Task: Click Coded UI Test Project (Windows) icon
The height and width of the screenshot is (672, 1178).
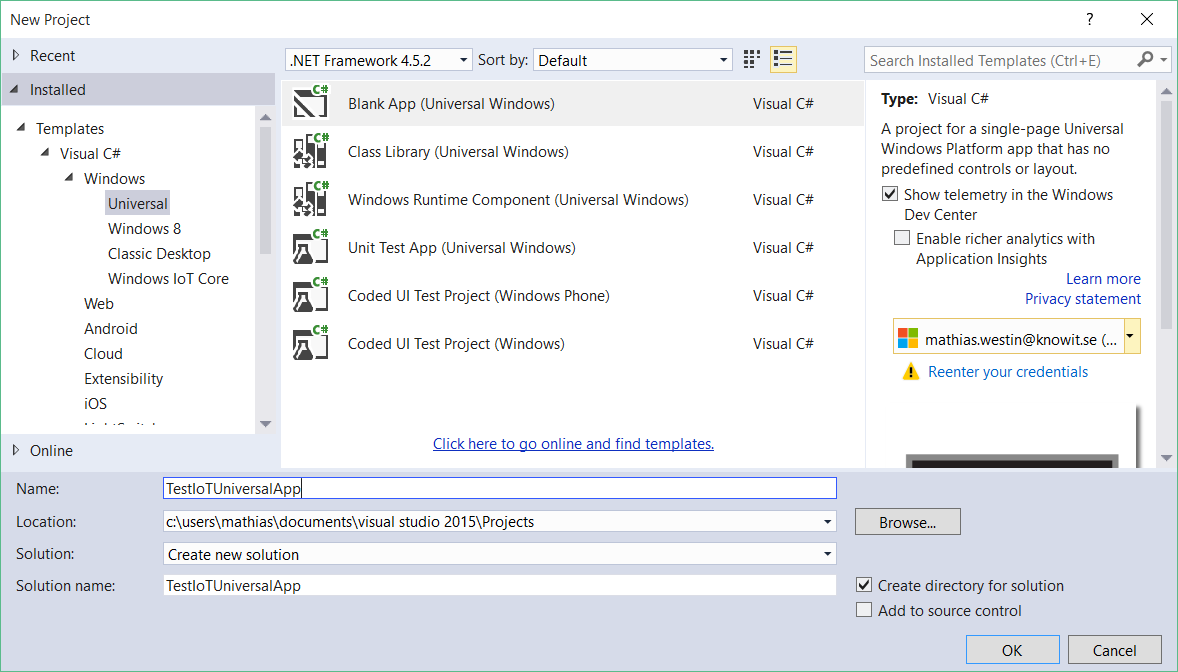Action: [x=311, y=343]
